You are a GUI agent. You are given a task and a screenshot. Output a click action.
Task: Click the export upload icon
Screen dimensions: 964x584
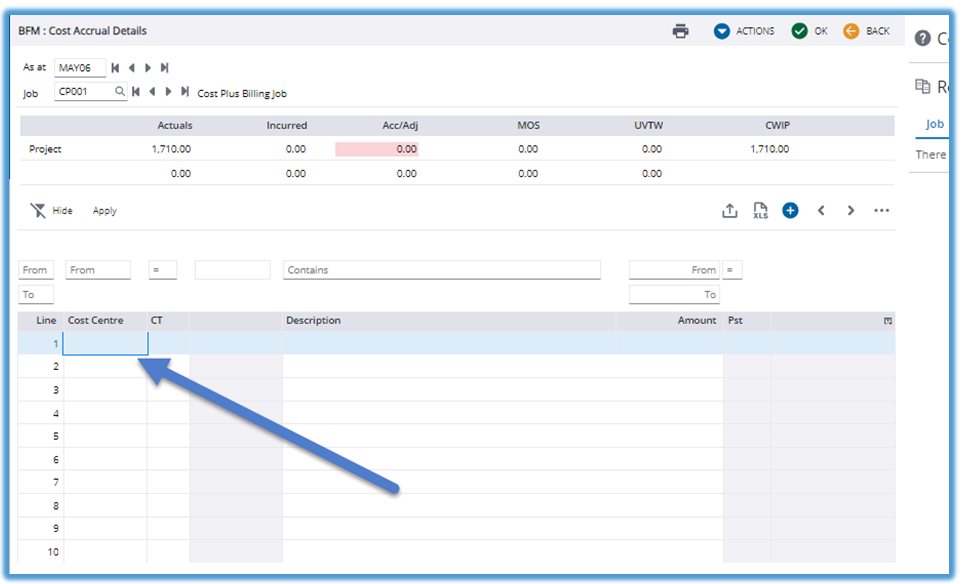point(730,211)
